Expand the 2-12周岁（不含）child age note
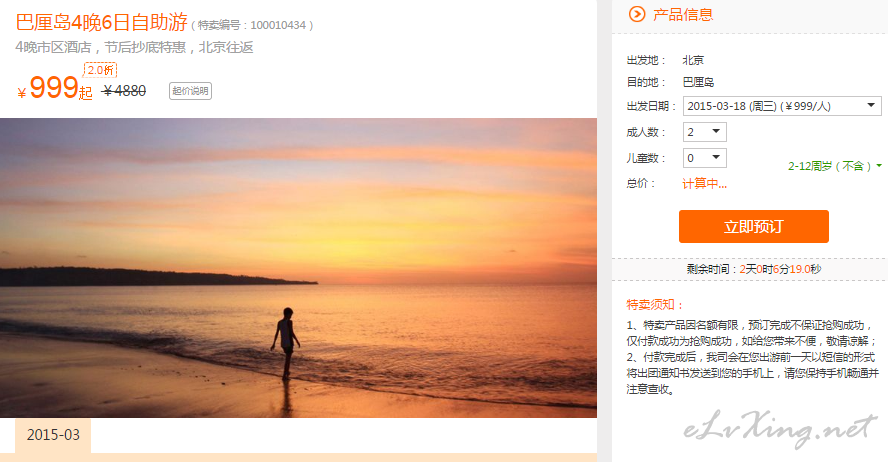 [835, 166]
